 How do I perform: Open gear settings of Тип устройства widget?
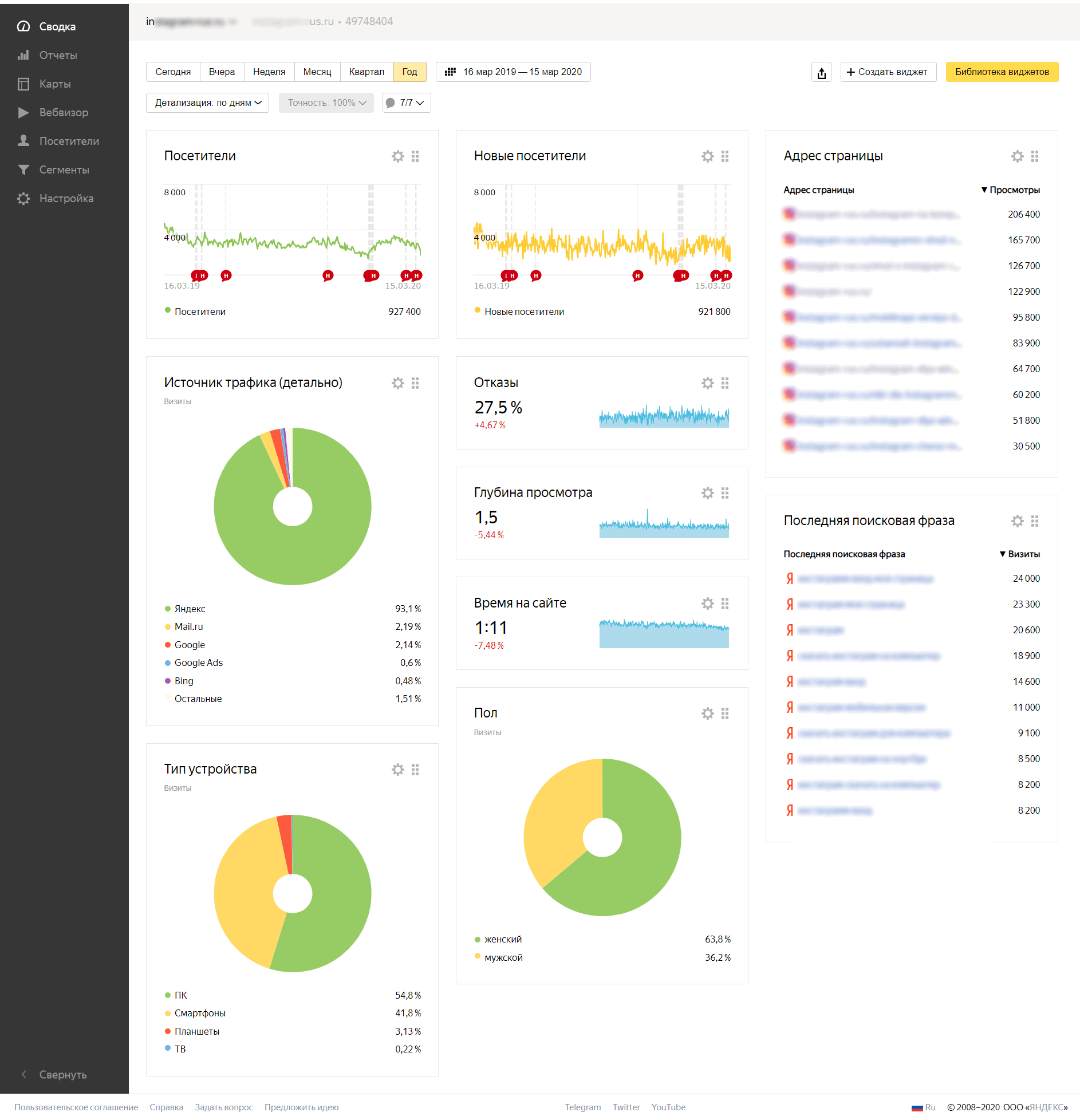[x=397, y=770]
